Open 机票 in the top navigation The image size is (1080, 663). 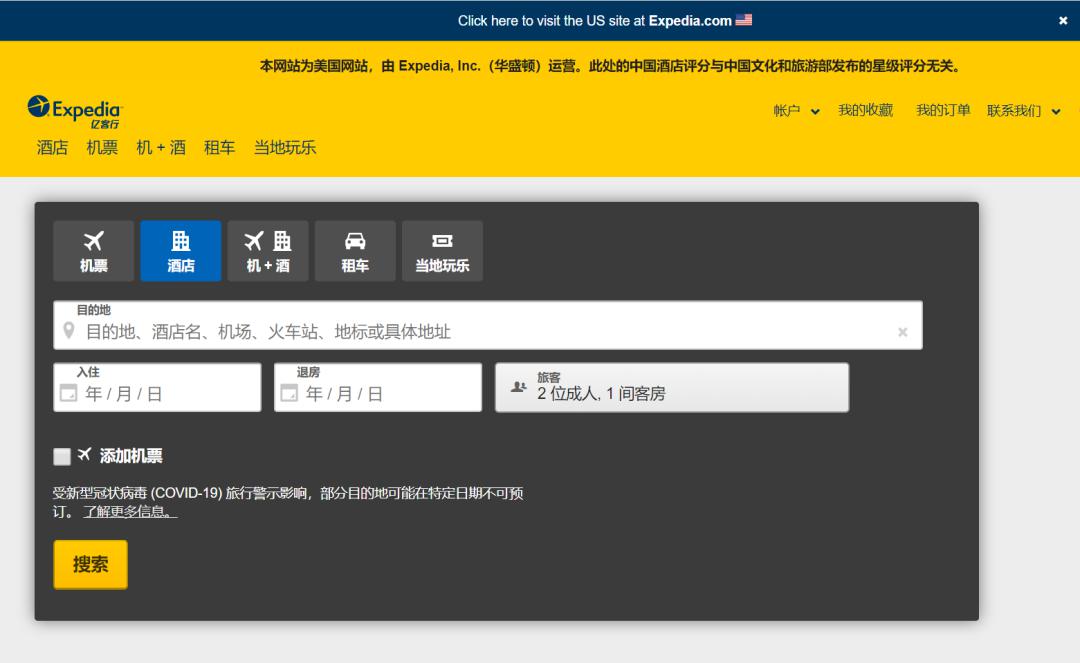pos(102,147)
